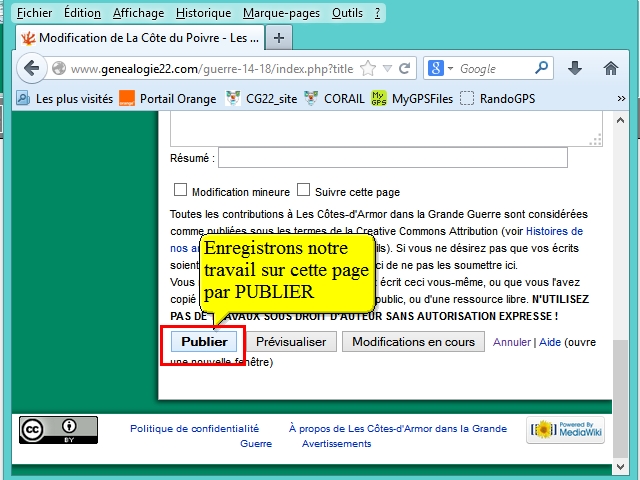The image size is (640, 480).
Task: Click the search magnifier icon
Action: click(541, 67)
